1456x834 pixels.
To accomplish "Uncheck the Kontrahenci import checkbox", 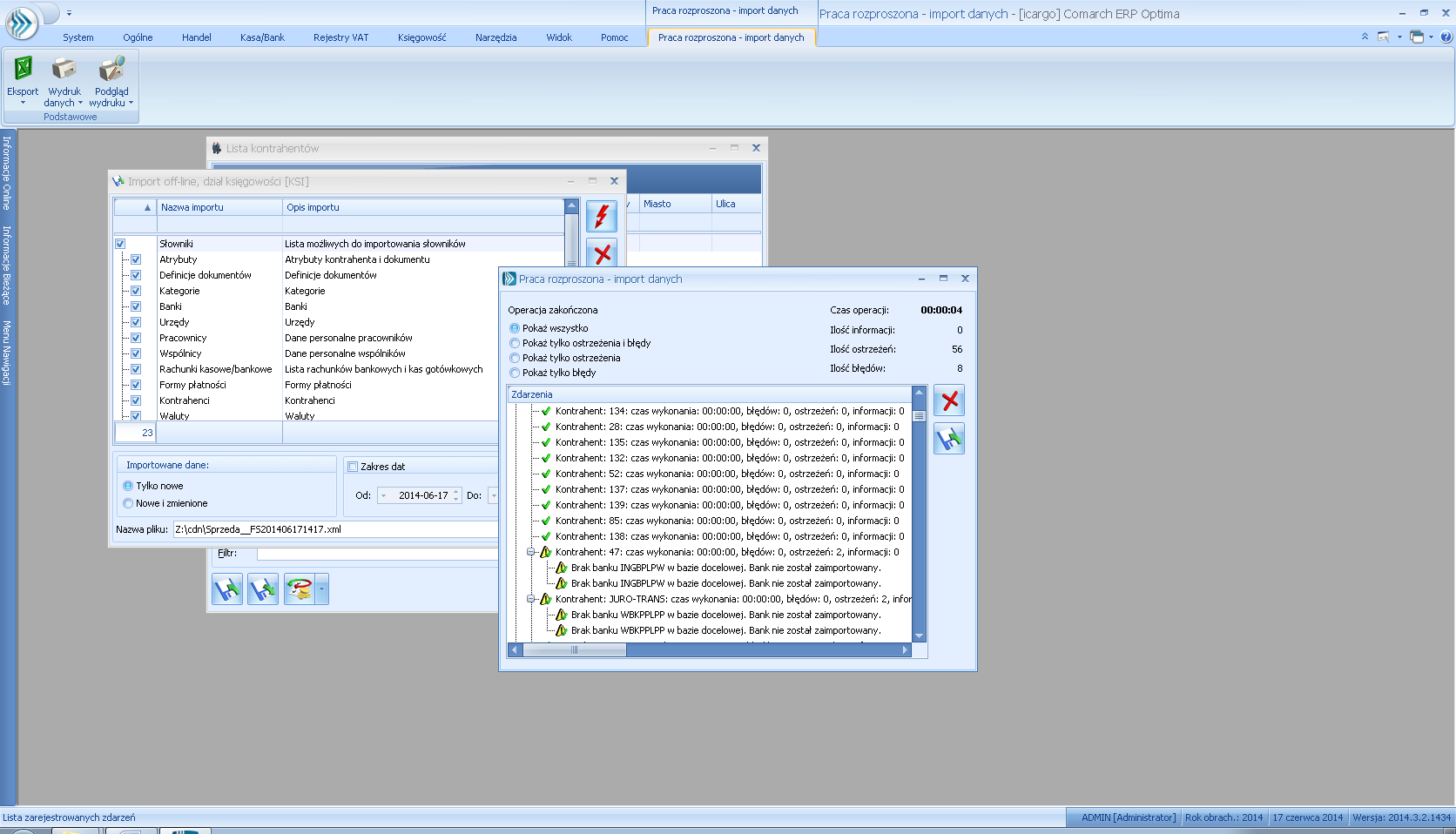I will pos(136,400).
